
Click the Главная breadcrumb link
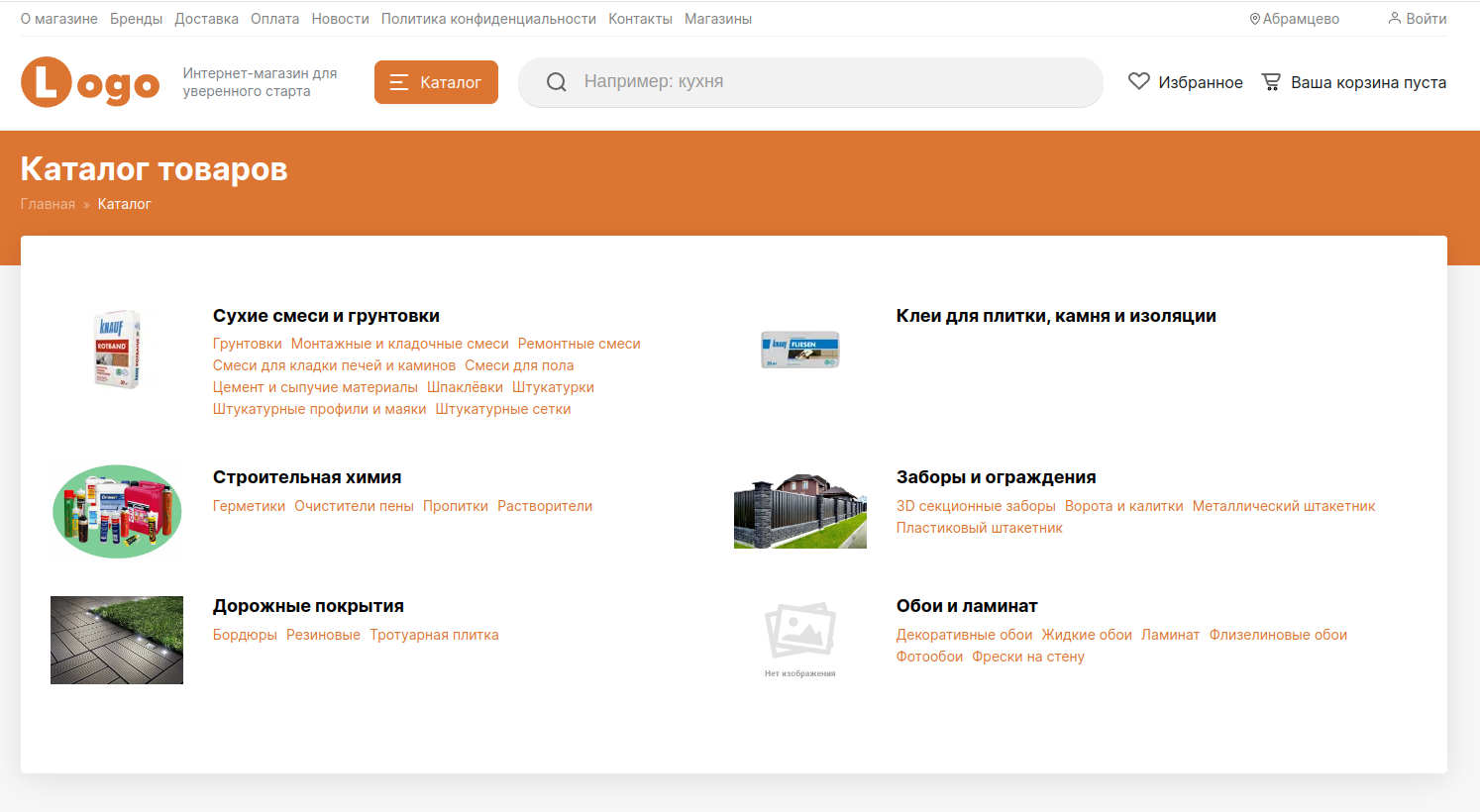[x=48, y=204]
